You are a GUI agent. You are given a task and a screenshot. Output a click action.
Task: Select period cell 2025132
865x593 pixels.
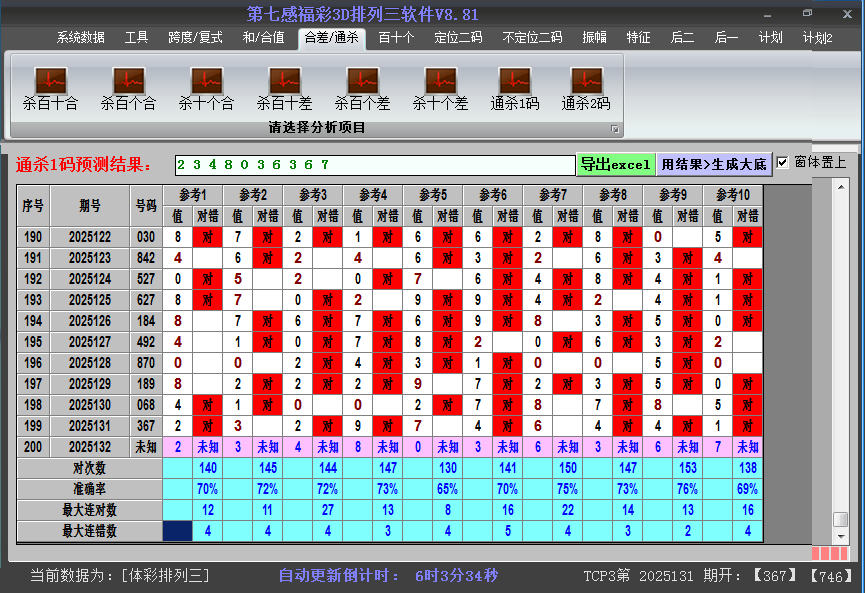click(90, 447)
